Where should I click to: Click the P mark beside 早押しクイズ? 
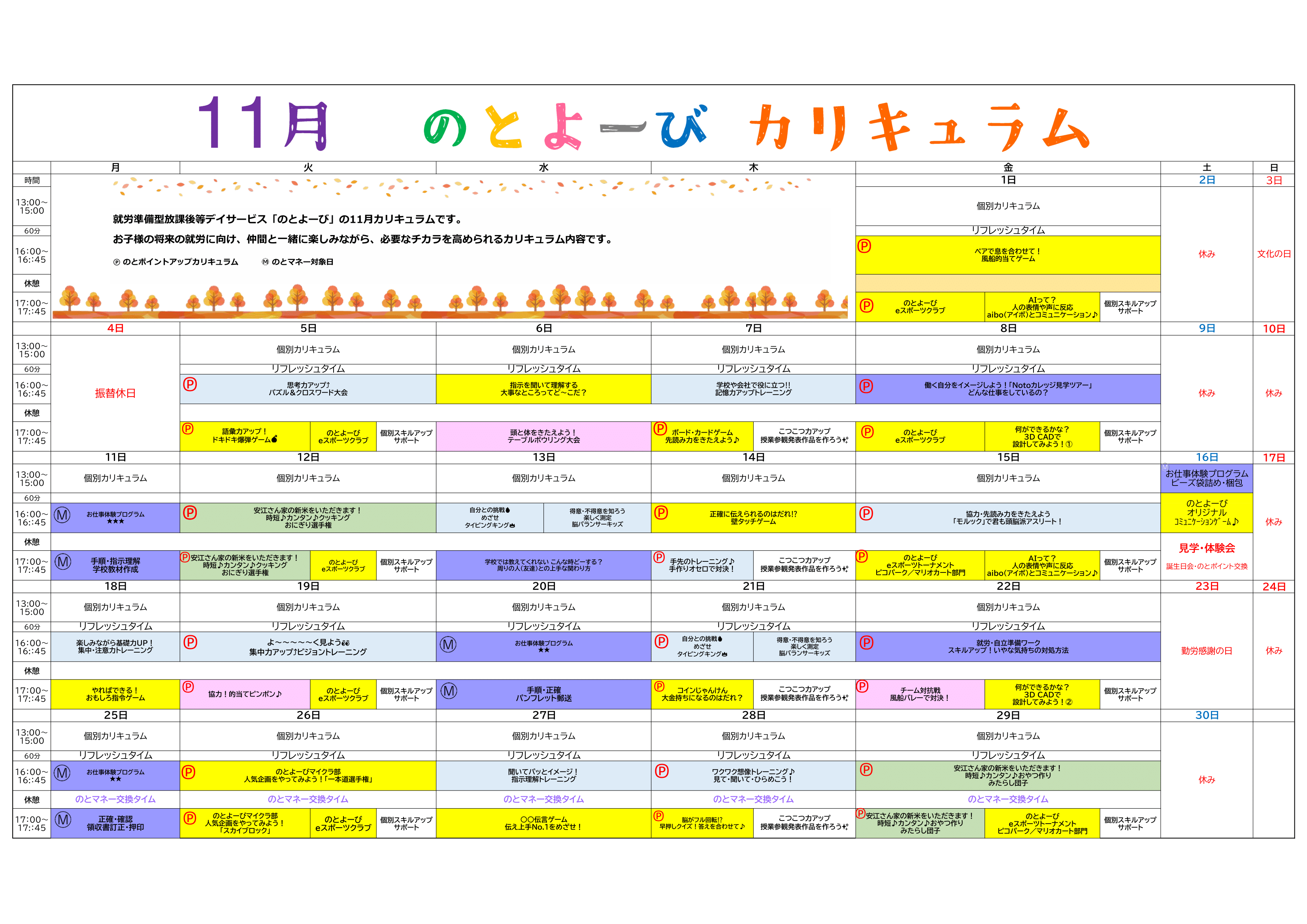(x=658, y=816)
